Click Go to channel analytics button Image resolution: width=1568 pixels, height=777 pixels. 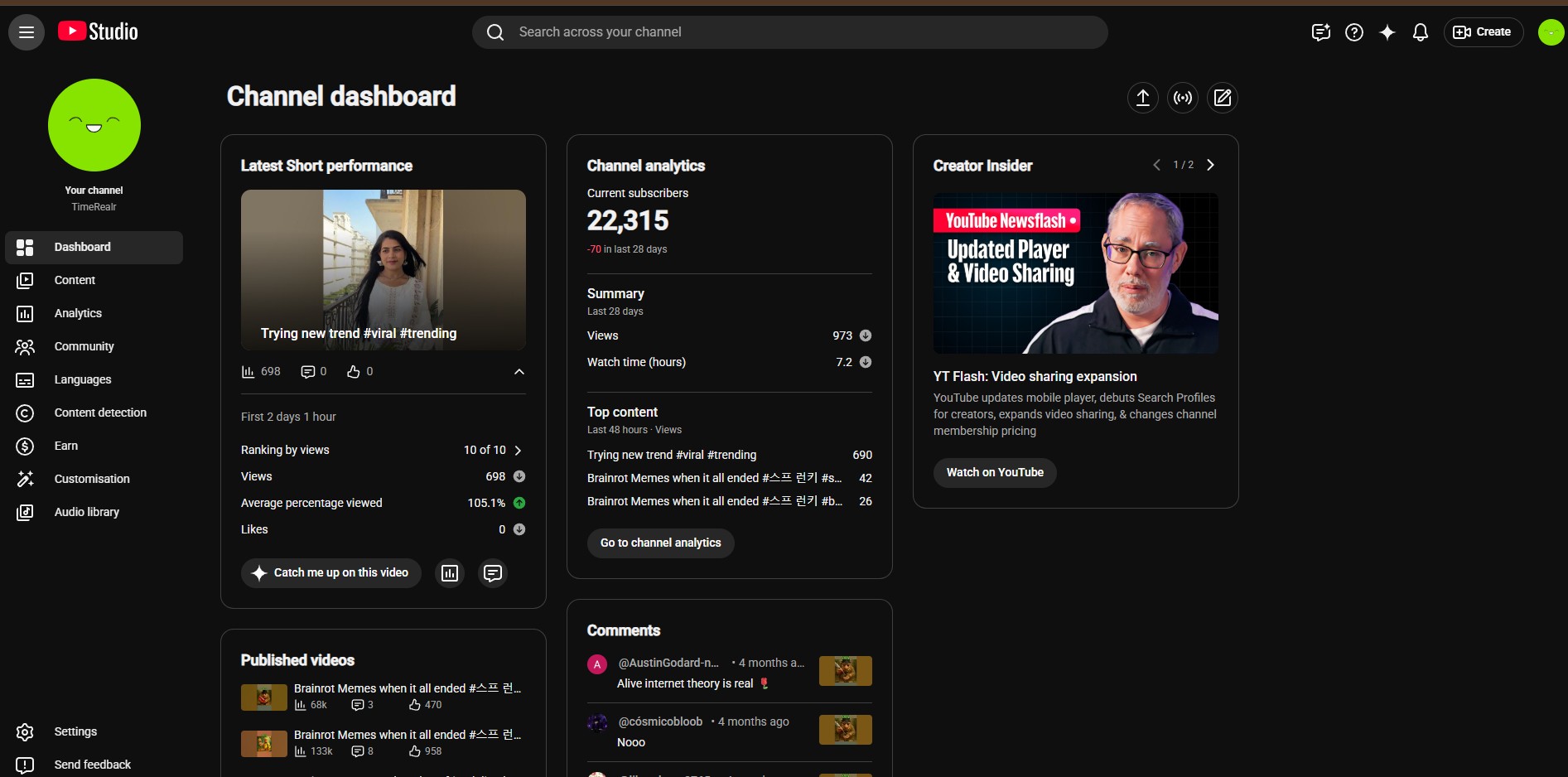661,543
